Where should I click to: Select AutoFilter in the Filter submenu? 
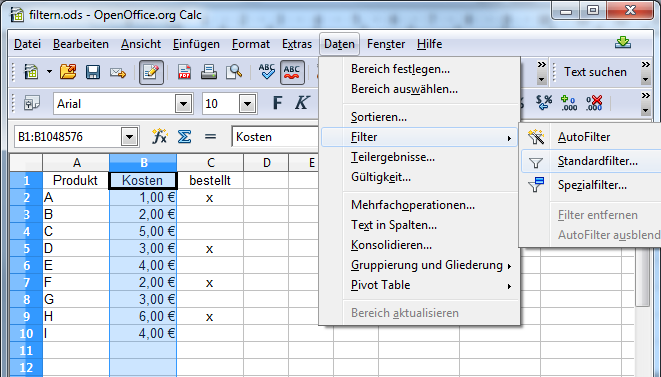tap(591, 137)
